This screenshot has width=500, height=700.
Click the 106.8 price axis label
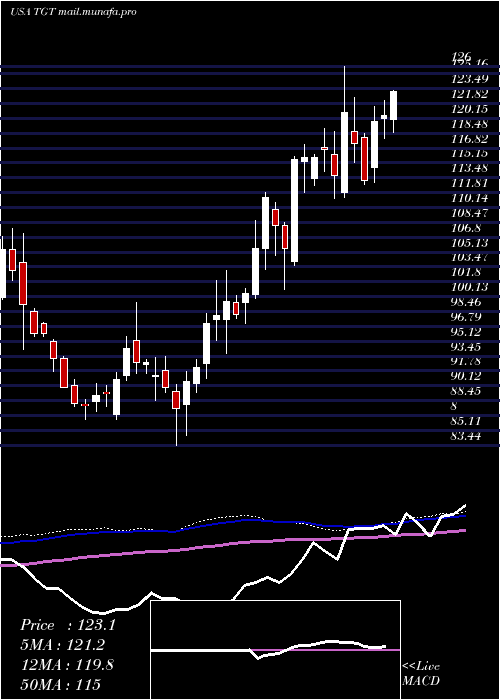coord(466,228)
